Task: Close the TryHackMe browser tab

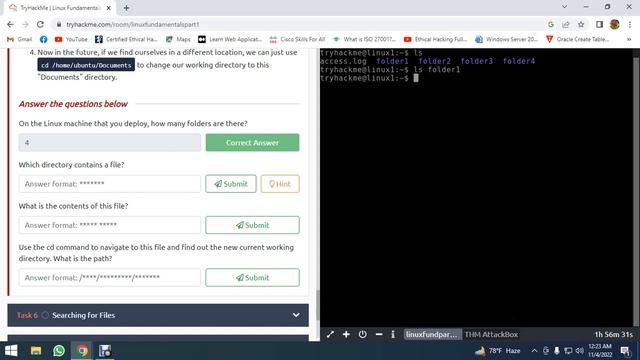Action: click(109, 8)
